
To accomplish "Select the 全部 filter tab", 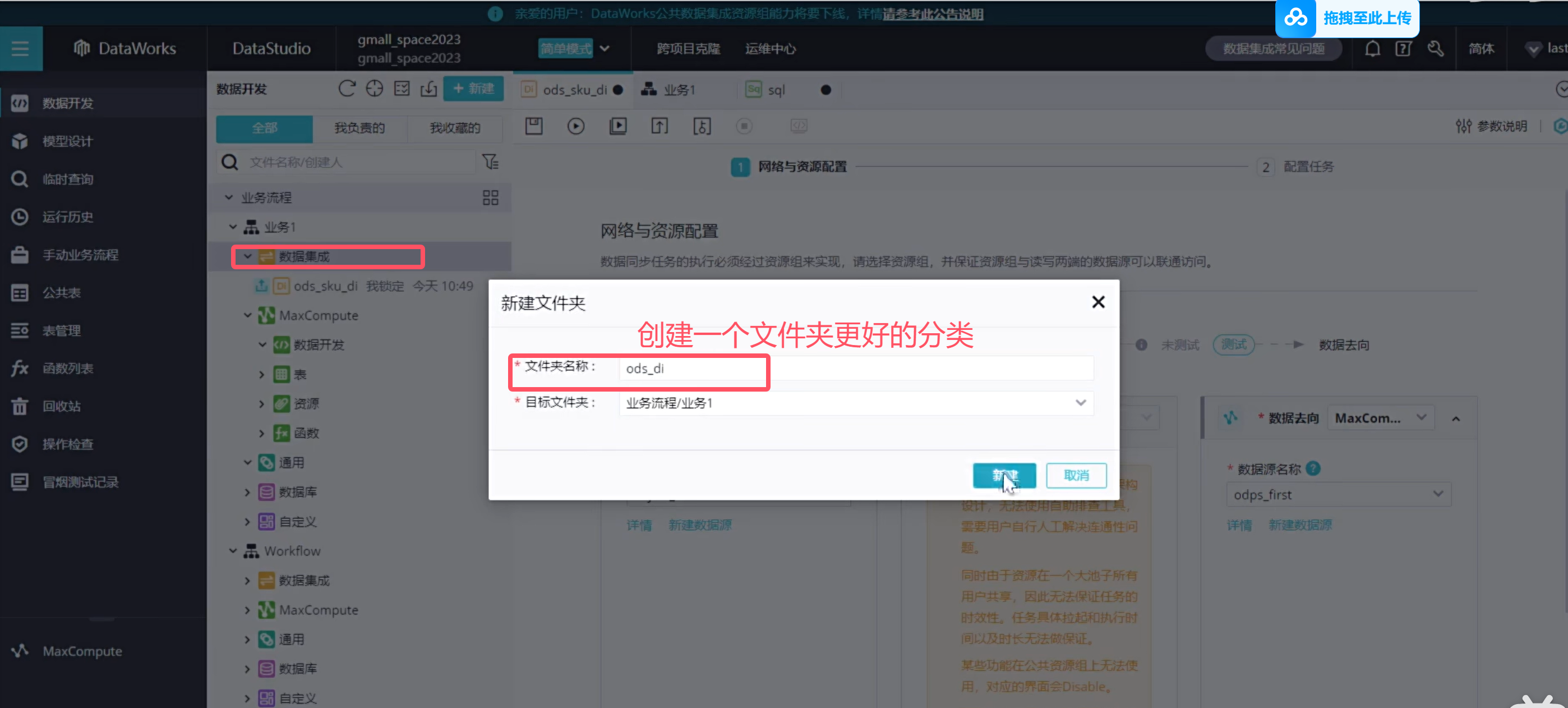I will point(264,128).
